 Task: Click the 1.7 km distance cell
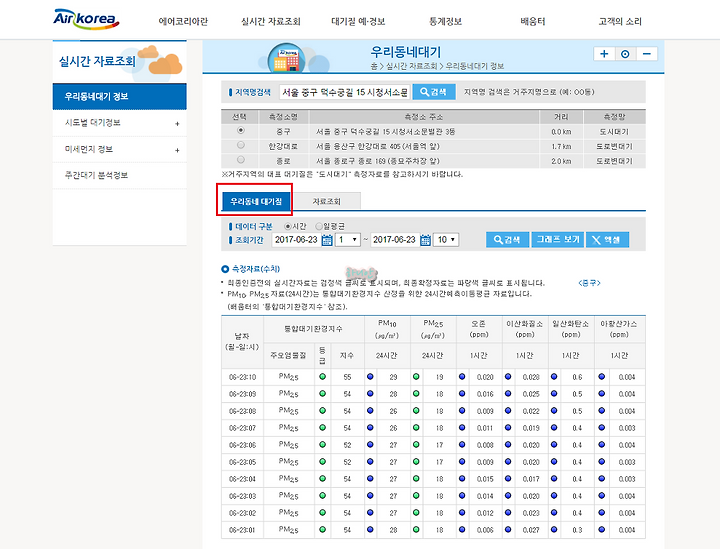point(561,146)
